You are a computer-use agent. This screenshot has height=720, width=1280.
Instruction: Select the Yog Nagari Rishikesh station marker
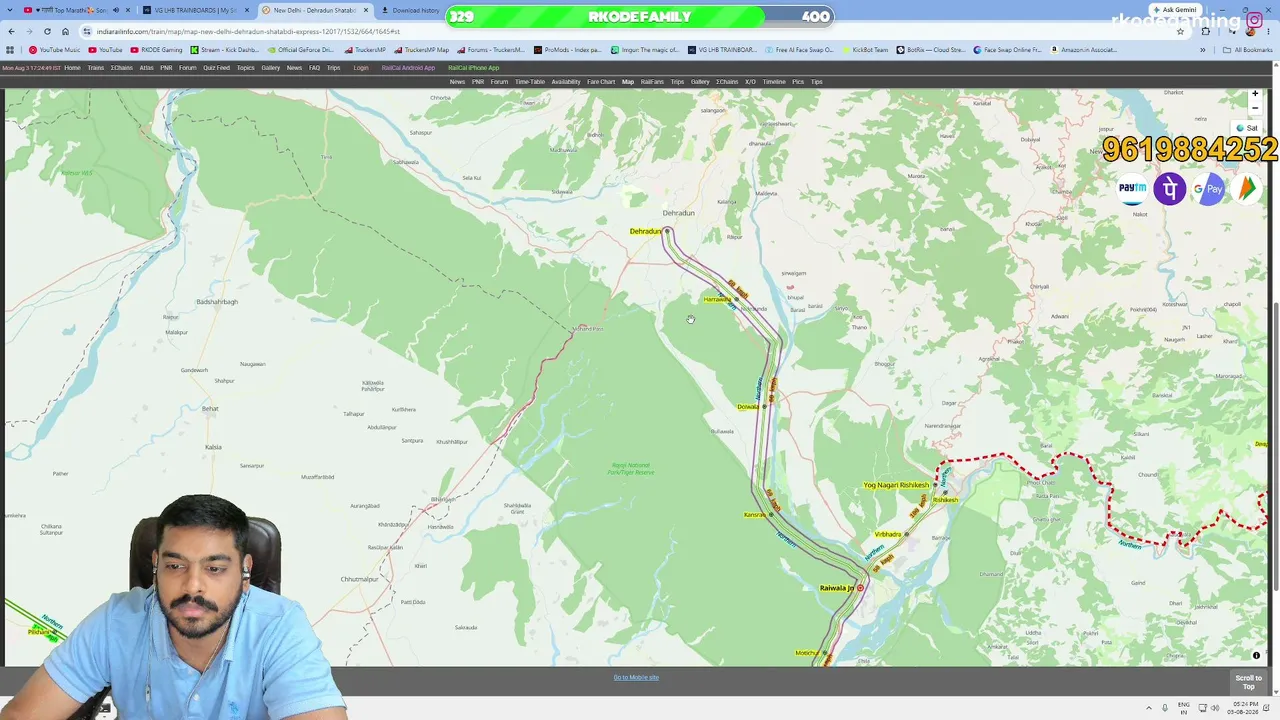(x=934, y=486)
